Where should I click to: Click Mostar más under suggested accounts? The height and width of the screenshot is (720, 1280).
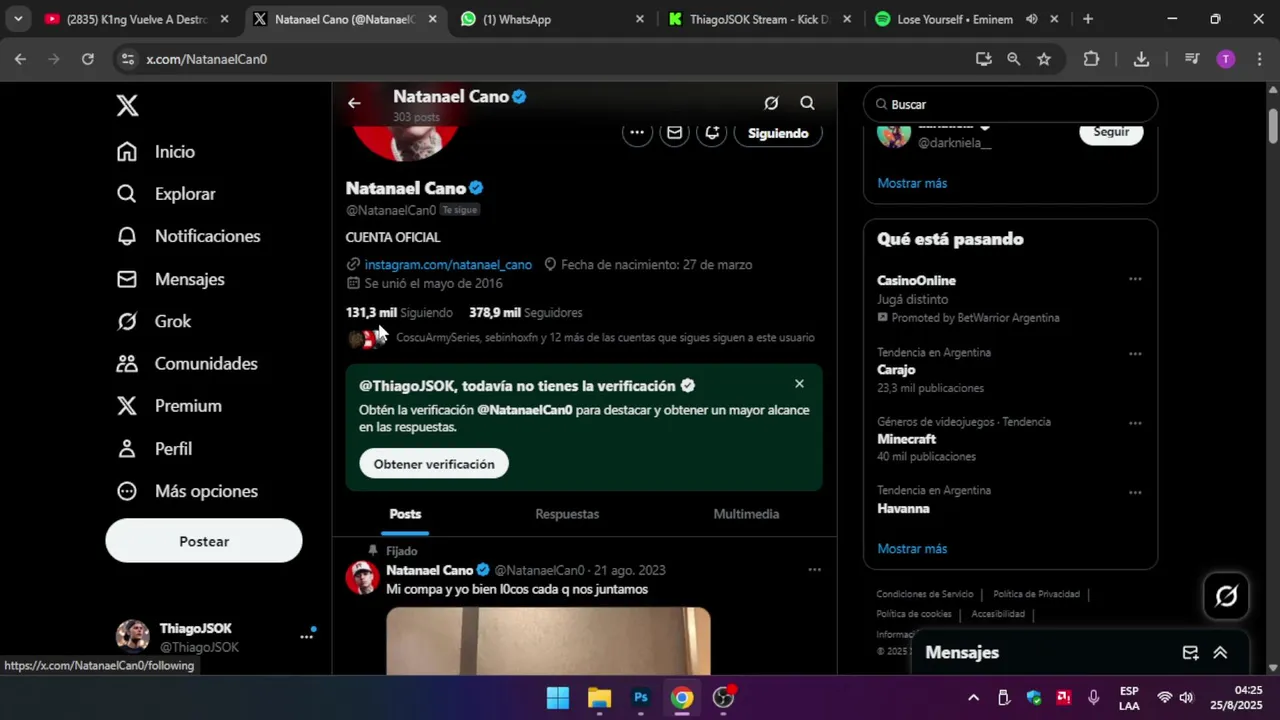(912, 183)
